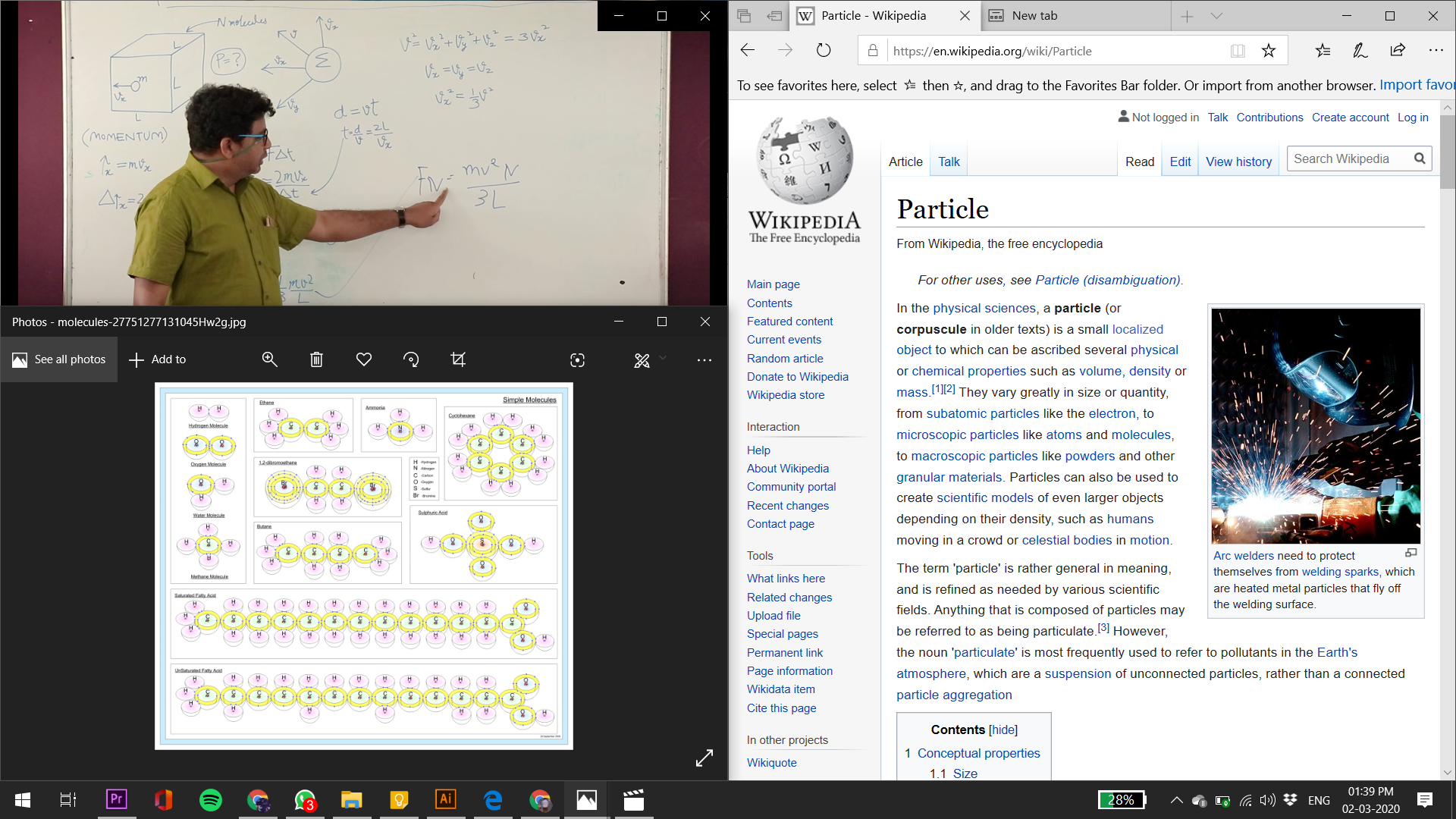Open the Windows Start menu
This screenshot has width=1456, height=819.
[x=23, y=799]
